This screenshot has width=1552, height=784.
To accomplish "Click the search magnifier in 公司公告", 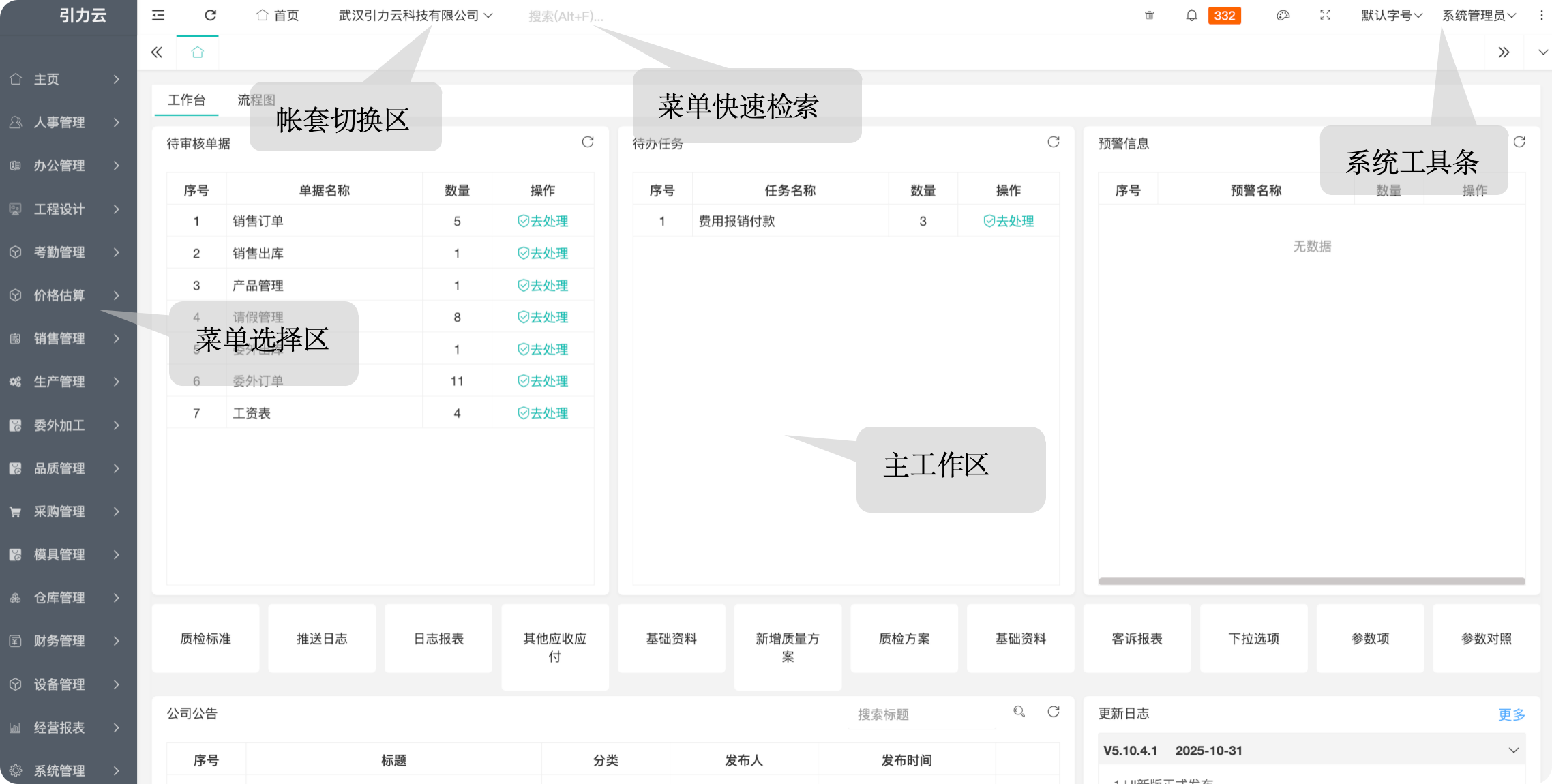I will click(x=1019, y=712).
